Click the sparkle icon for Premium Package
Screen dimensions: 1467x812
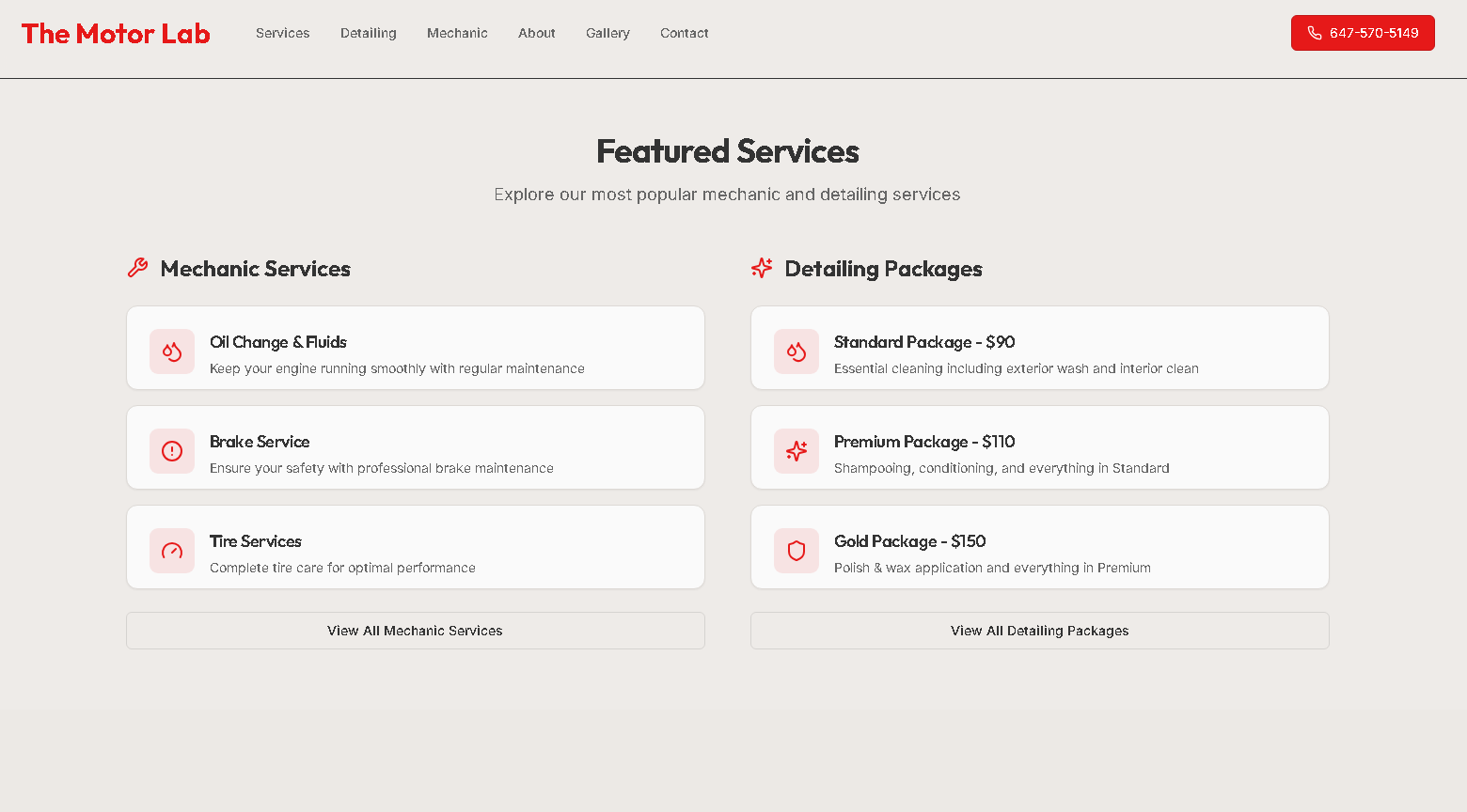(x=797, y=451)
